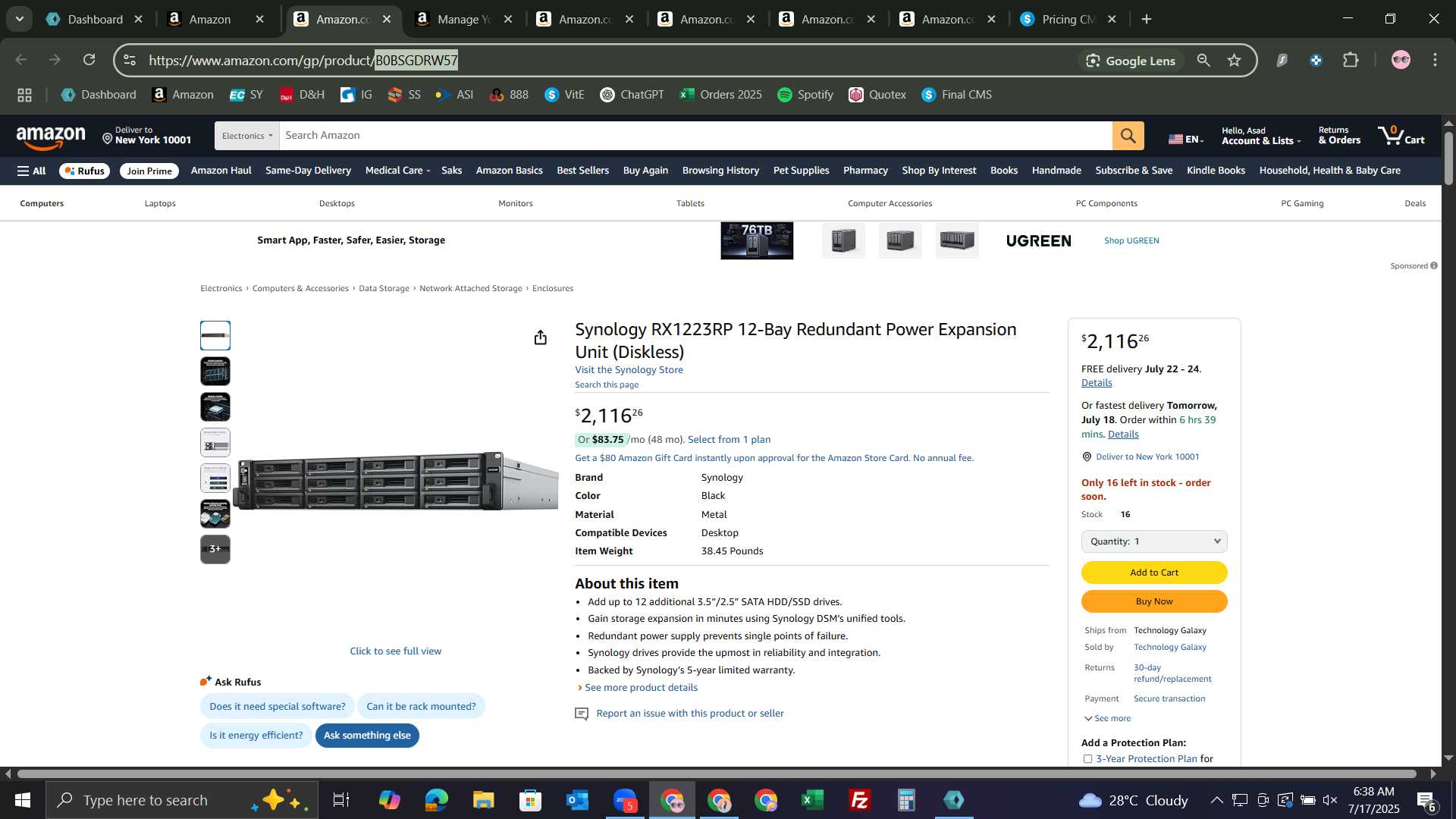Open the Calculator from the taskbar
The height and width of the screenshot is (819, 1456).
click(906, 800)
